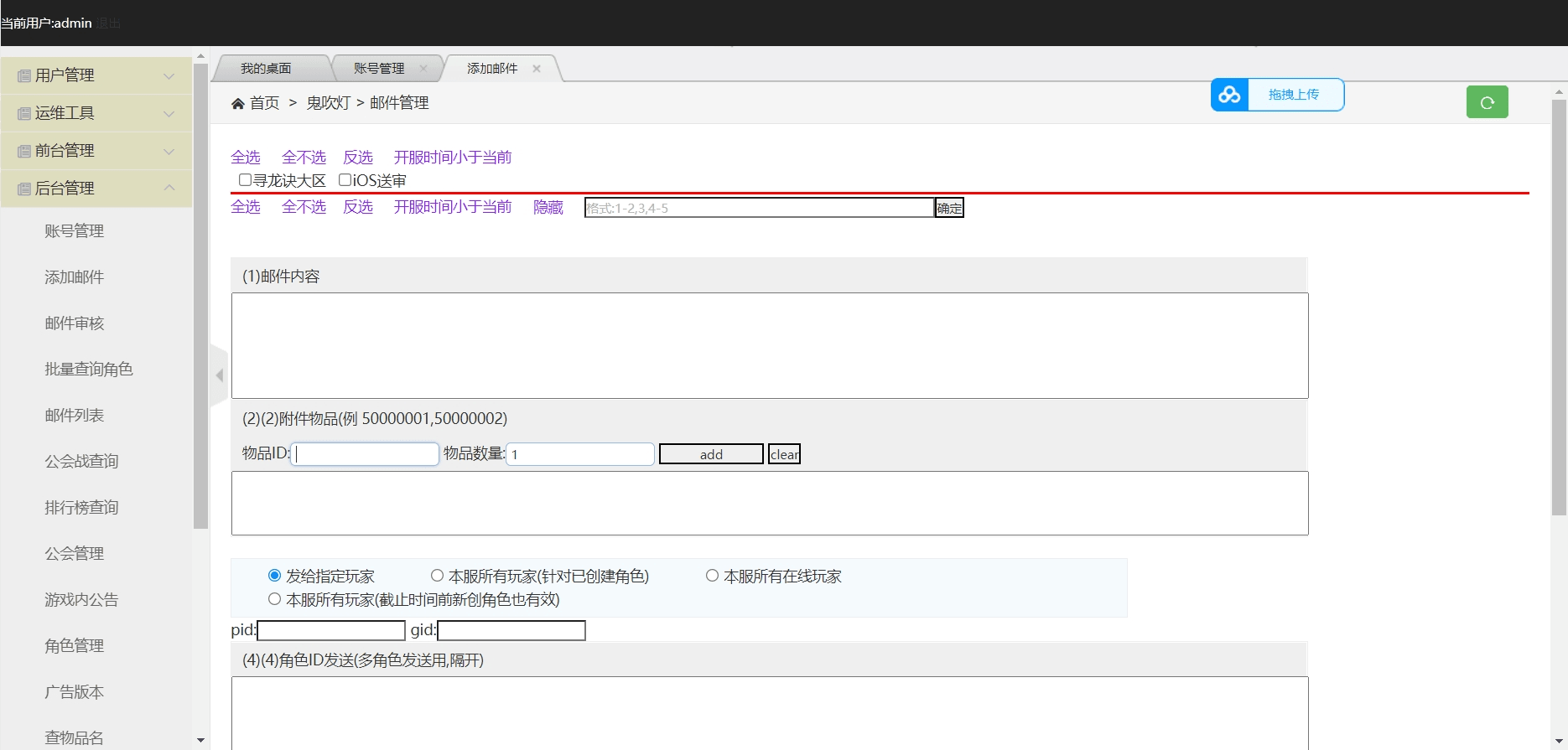Click the green refresh icon button
The image size is (1568, 750).
1487,102
